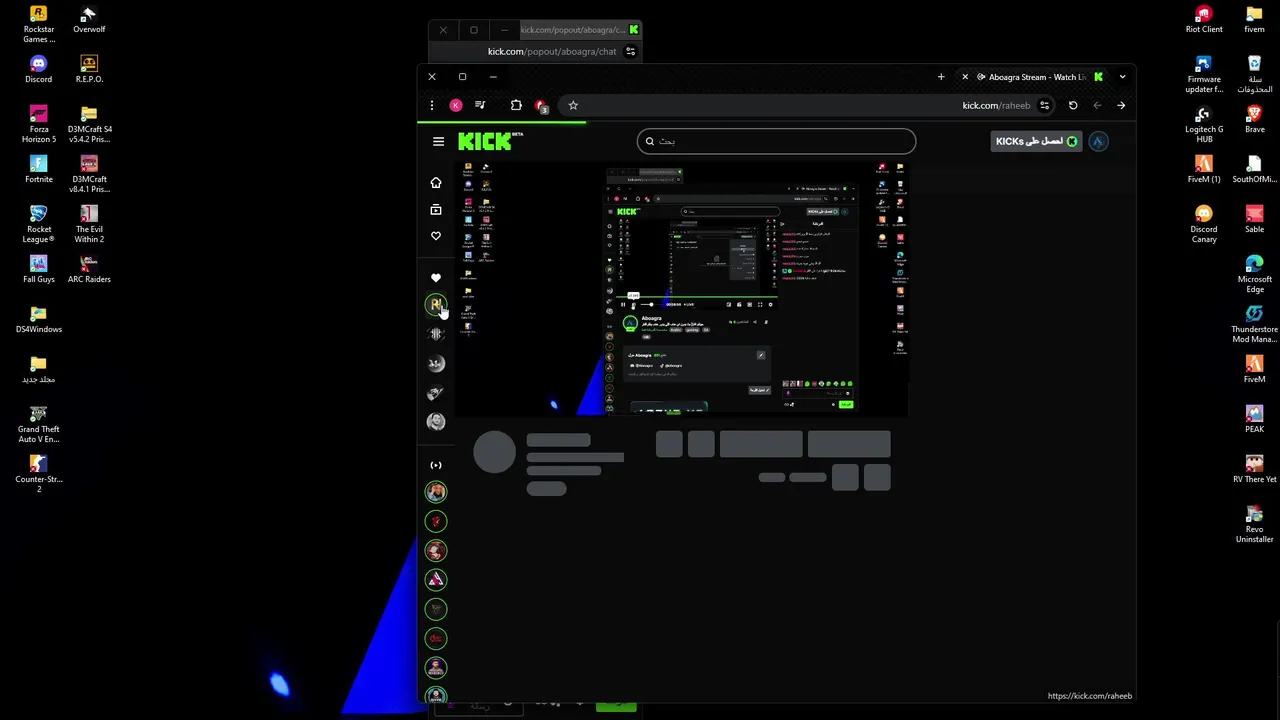Open Forza Horizon 5 desktop shortcut
Viewport: 1280px width, 720px height.
click(39, 125)
